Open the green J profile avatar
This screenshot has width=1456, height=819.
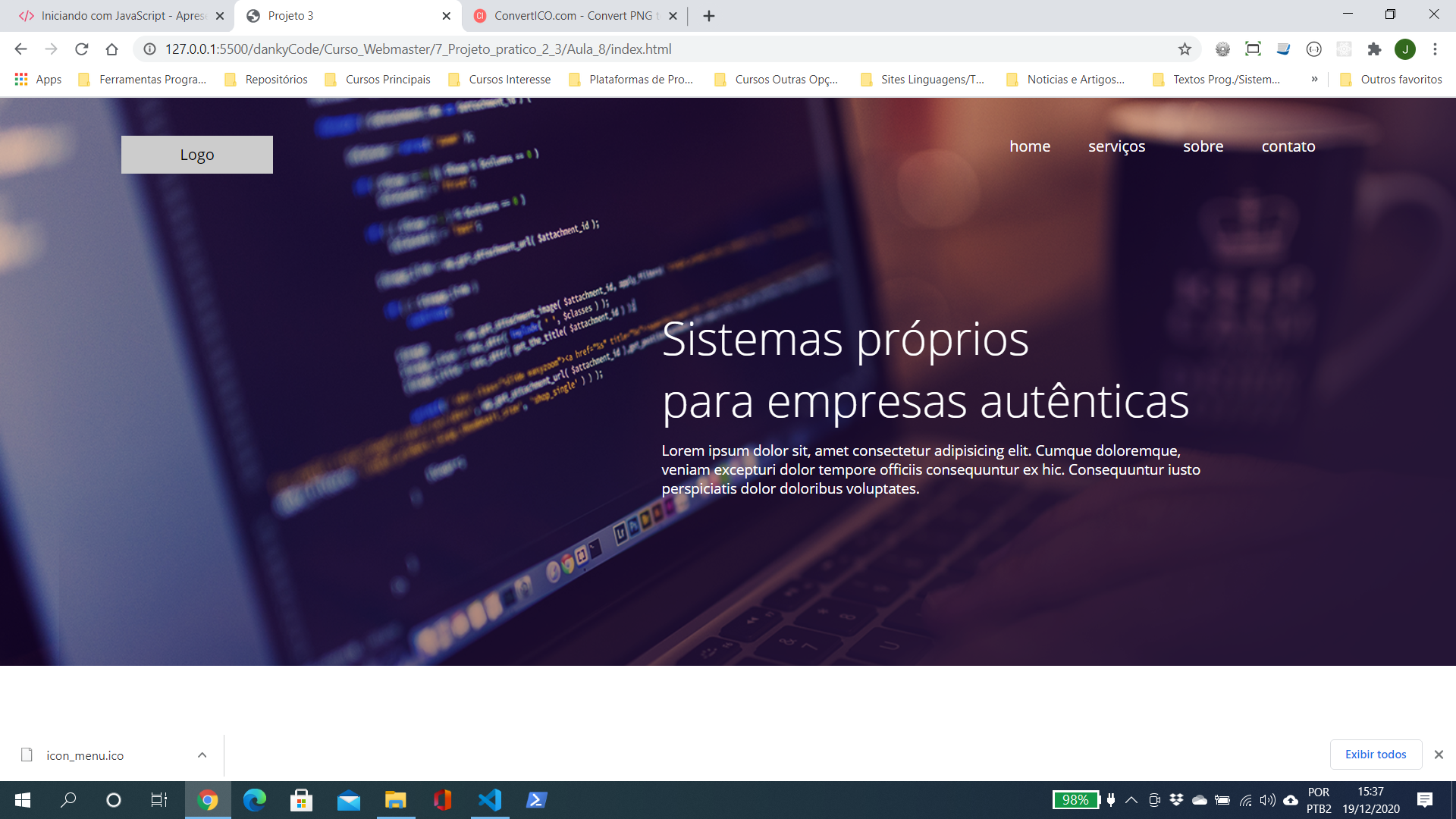coord(1405,49)
